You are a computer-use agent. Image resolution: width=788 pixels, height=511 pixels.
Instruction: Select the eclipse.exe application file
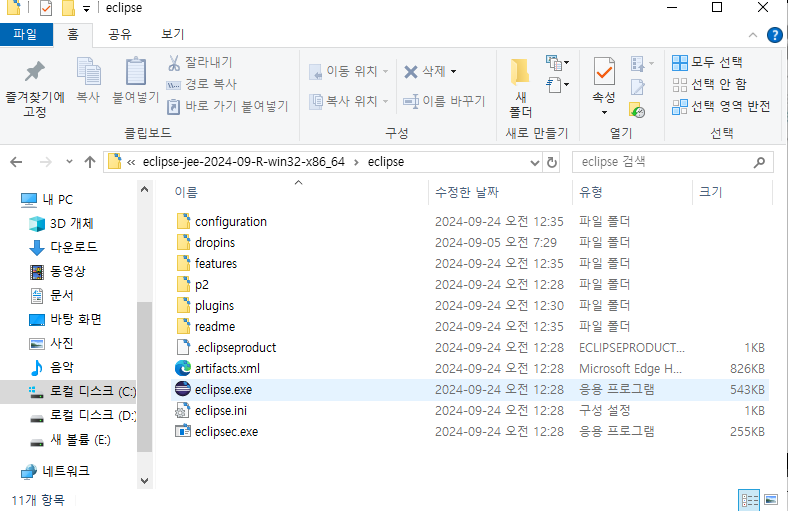pyautogui.click(x=469, y=389)
